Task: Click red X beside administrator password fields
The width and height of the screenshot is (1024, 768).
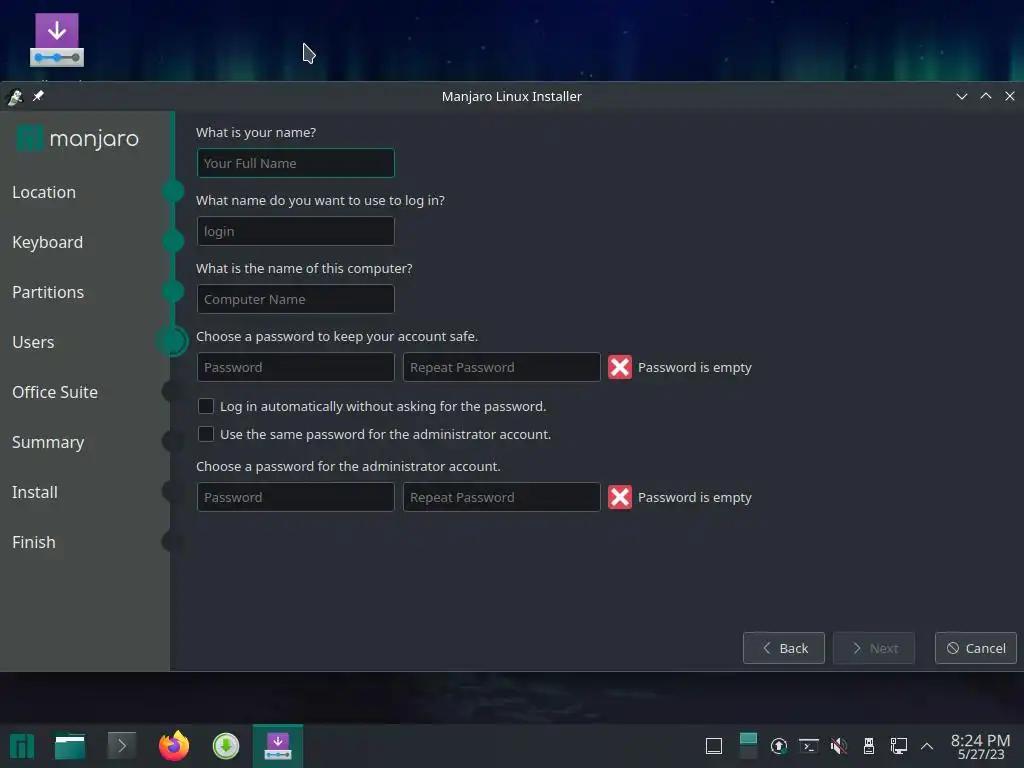Action: point(619,497)
